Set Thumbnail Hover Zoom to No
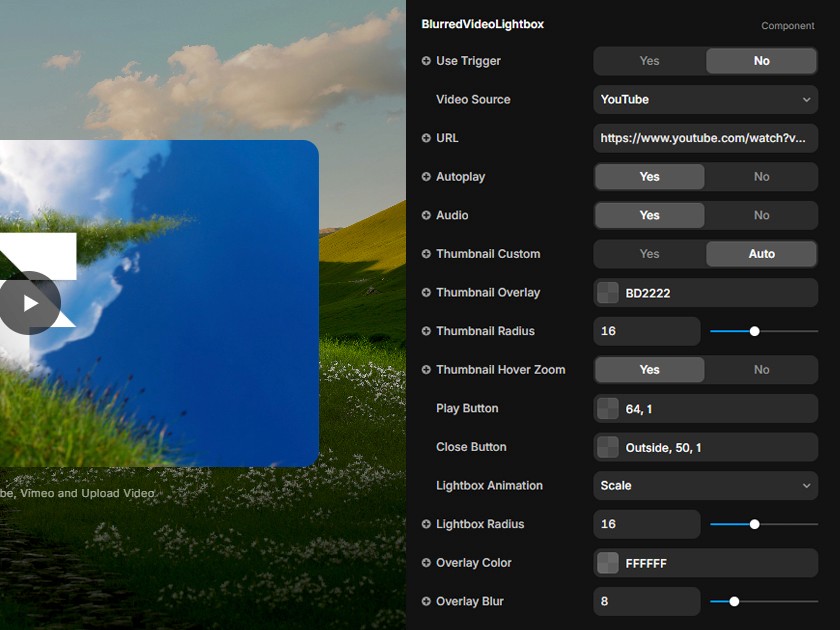Screen dimensions: 840x630 coord(761,369)
